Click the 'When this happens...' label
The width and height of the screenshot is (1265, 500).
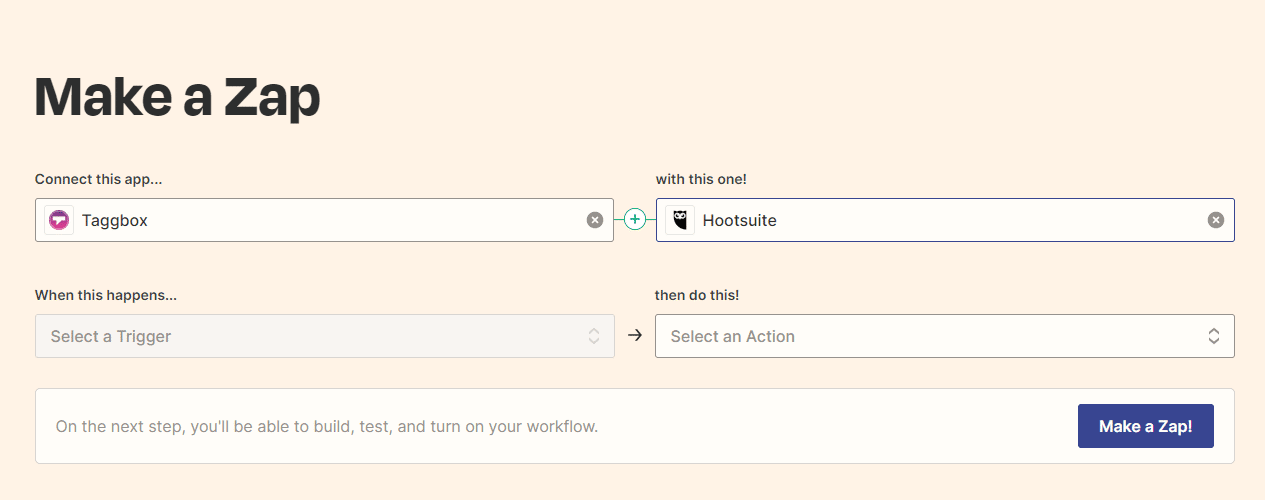[x=106, y=295]
